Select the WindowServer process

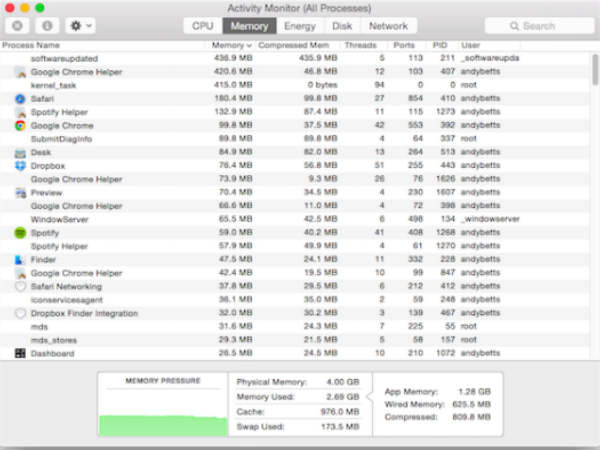pyautogui.click(x=295, y=219)
